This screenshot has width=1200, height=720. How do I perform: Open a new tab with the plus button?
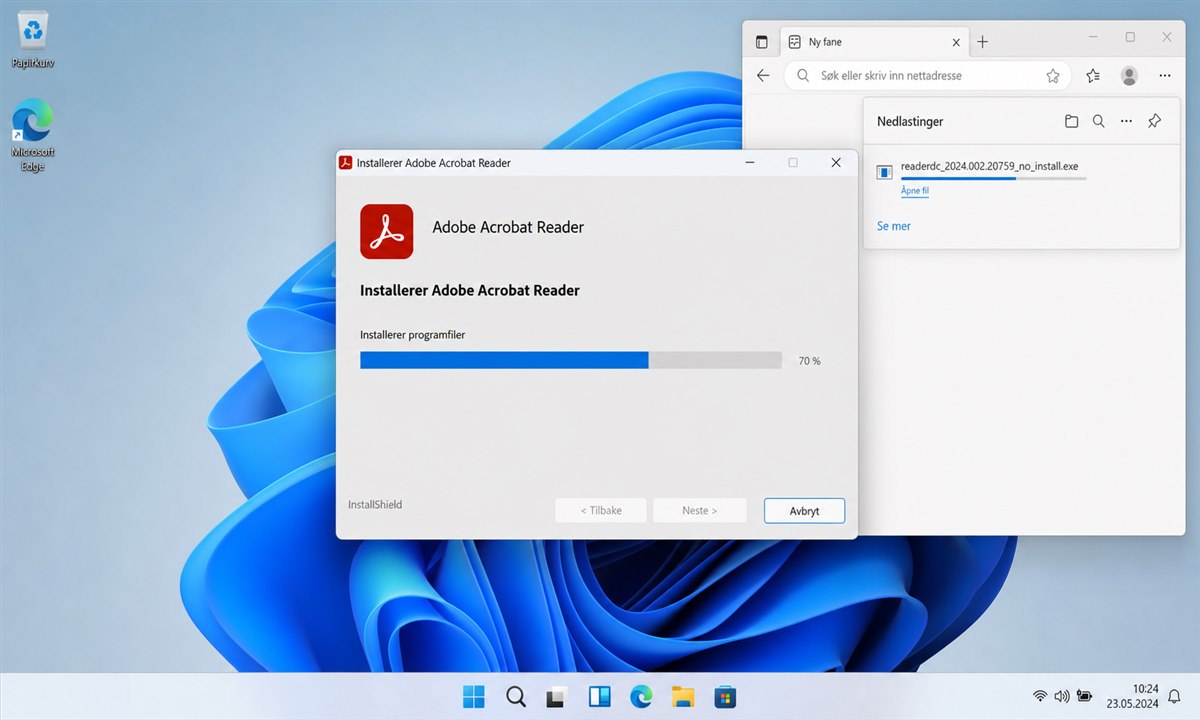coord(982,42)
